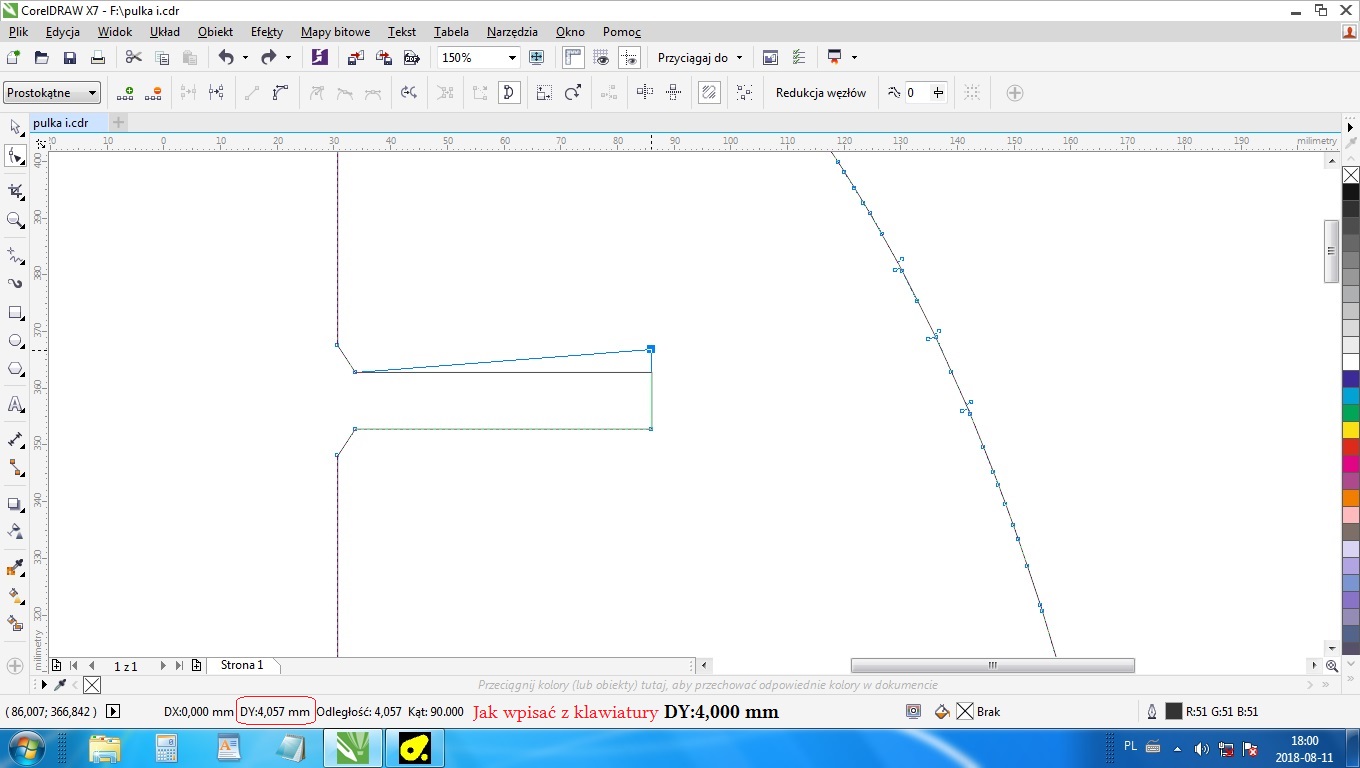Image resolution: width=1360 pixels, height=768 pixels.
Task: Add a new document tab
Action: (x=118, y=122)
